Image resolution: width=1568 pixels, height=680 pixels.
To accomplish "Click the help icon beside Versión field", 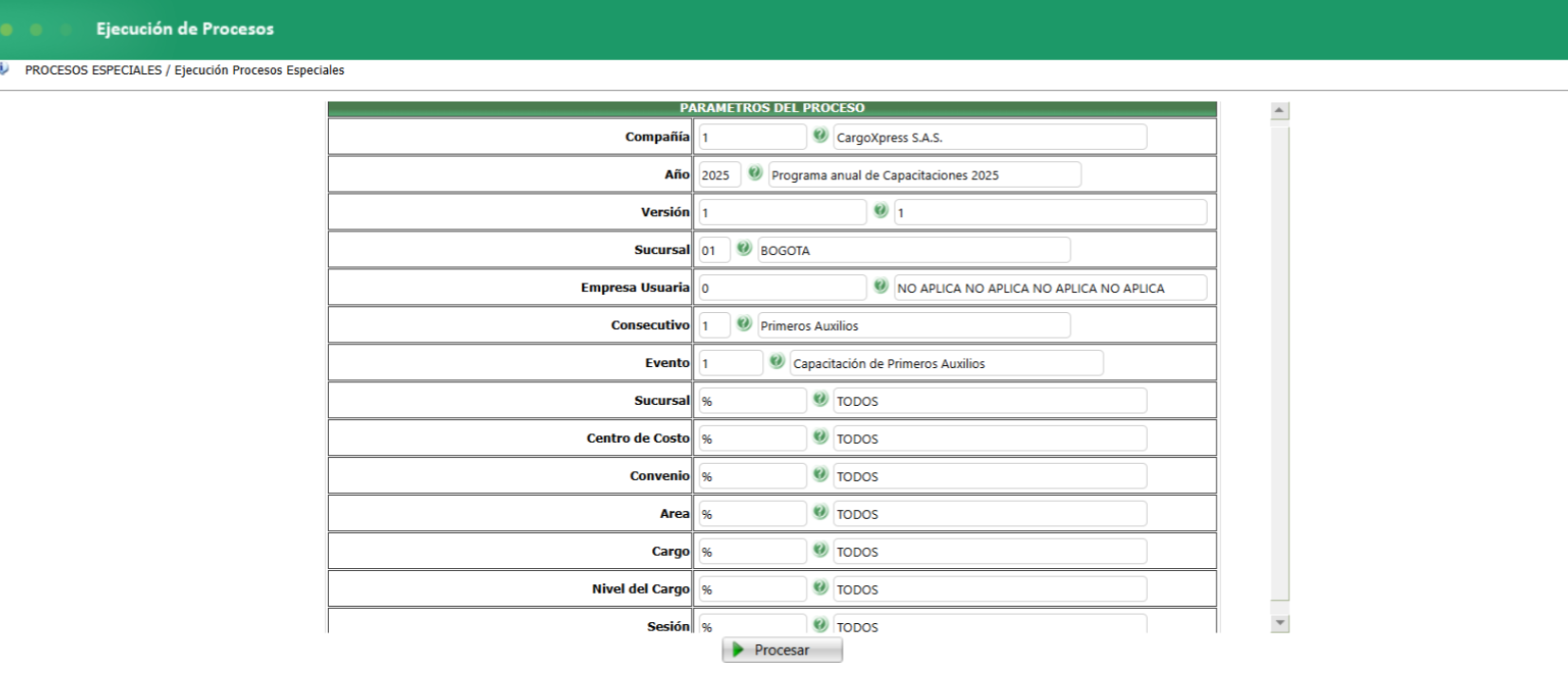I will tap(881, 211).
